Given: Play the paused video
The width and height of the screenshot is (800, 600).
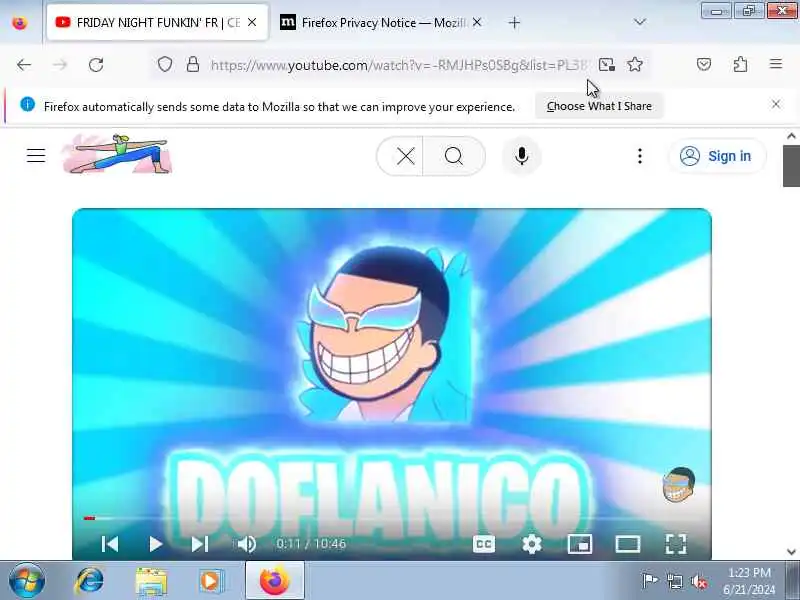Looking at the screenshot, I should click(155, 544).
